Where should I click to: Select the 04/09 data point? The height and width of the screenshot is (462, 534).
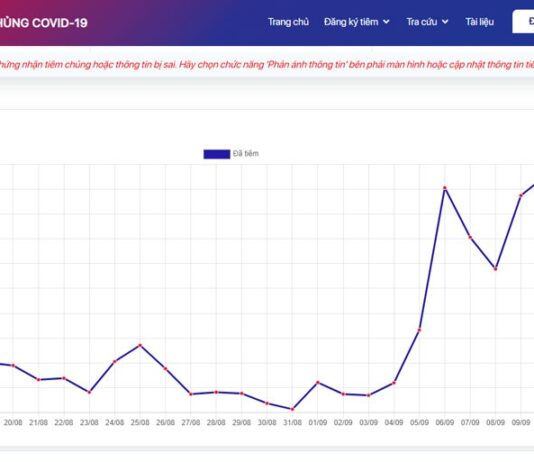point(394,383)
